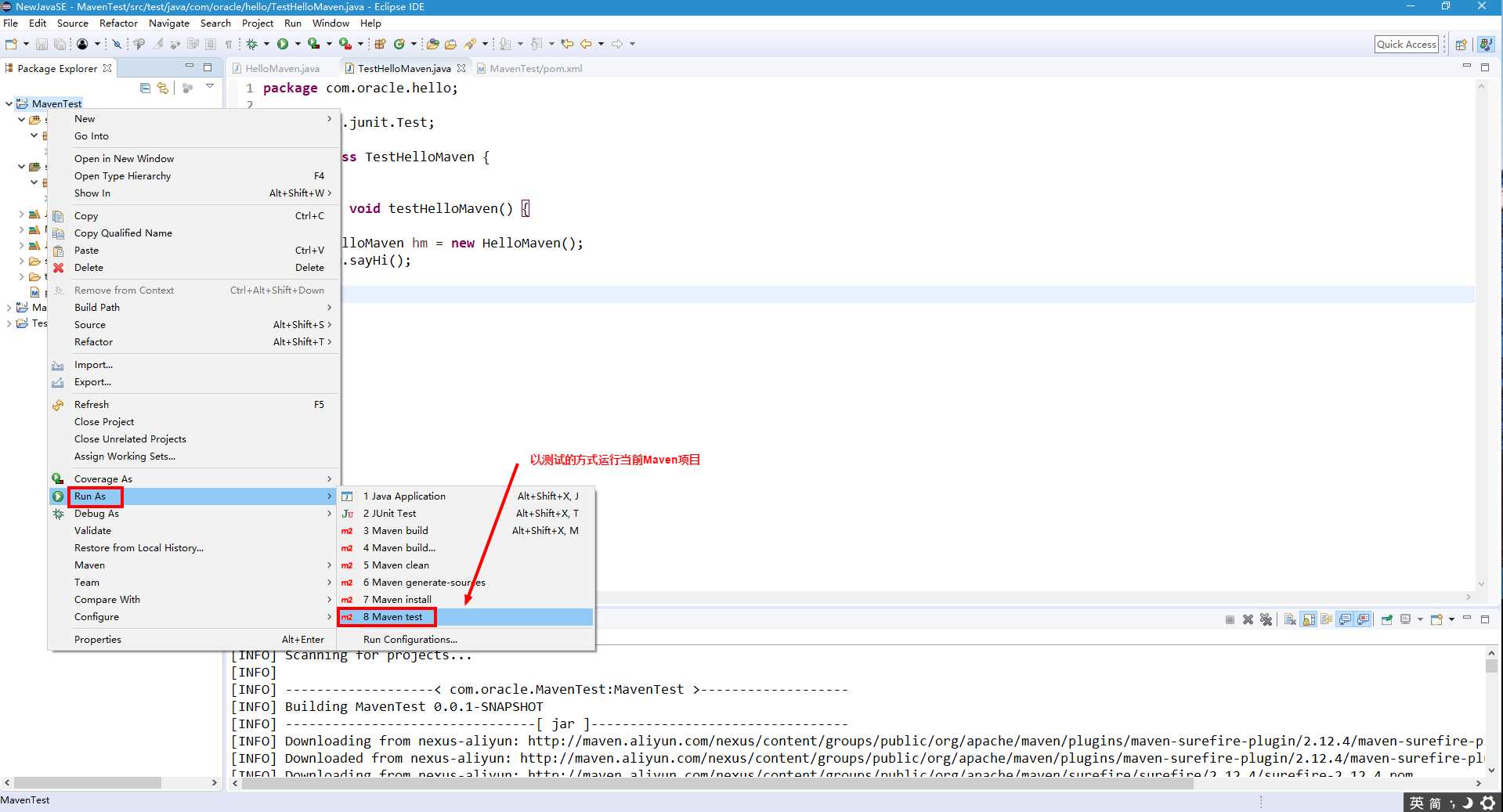The image size is (1503, 812).
Task: Open the Run toolbar button dropdown arrow
Action: (x=298, y=44)
